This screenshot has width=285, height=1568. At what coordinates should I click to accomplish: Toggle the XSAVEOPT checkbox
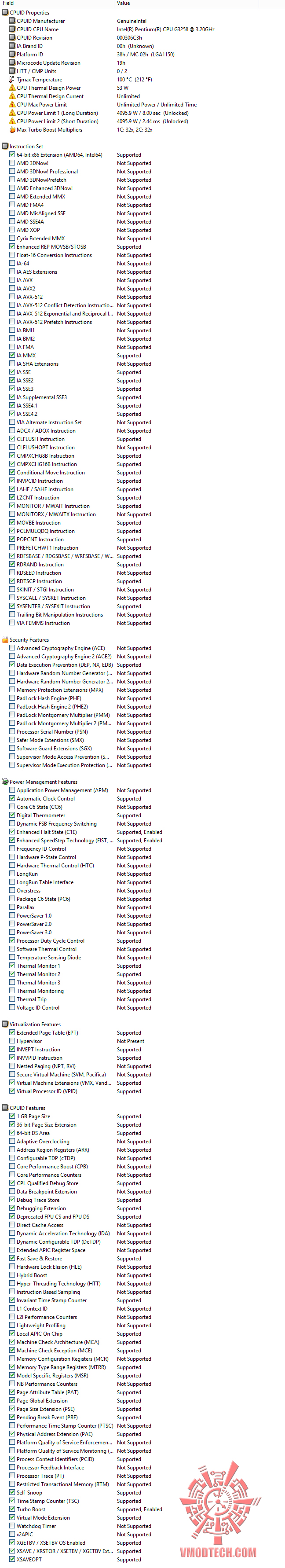12,1559
